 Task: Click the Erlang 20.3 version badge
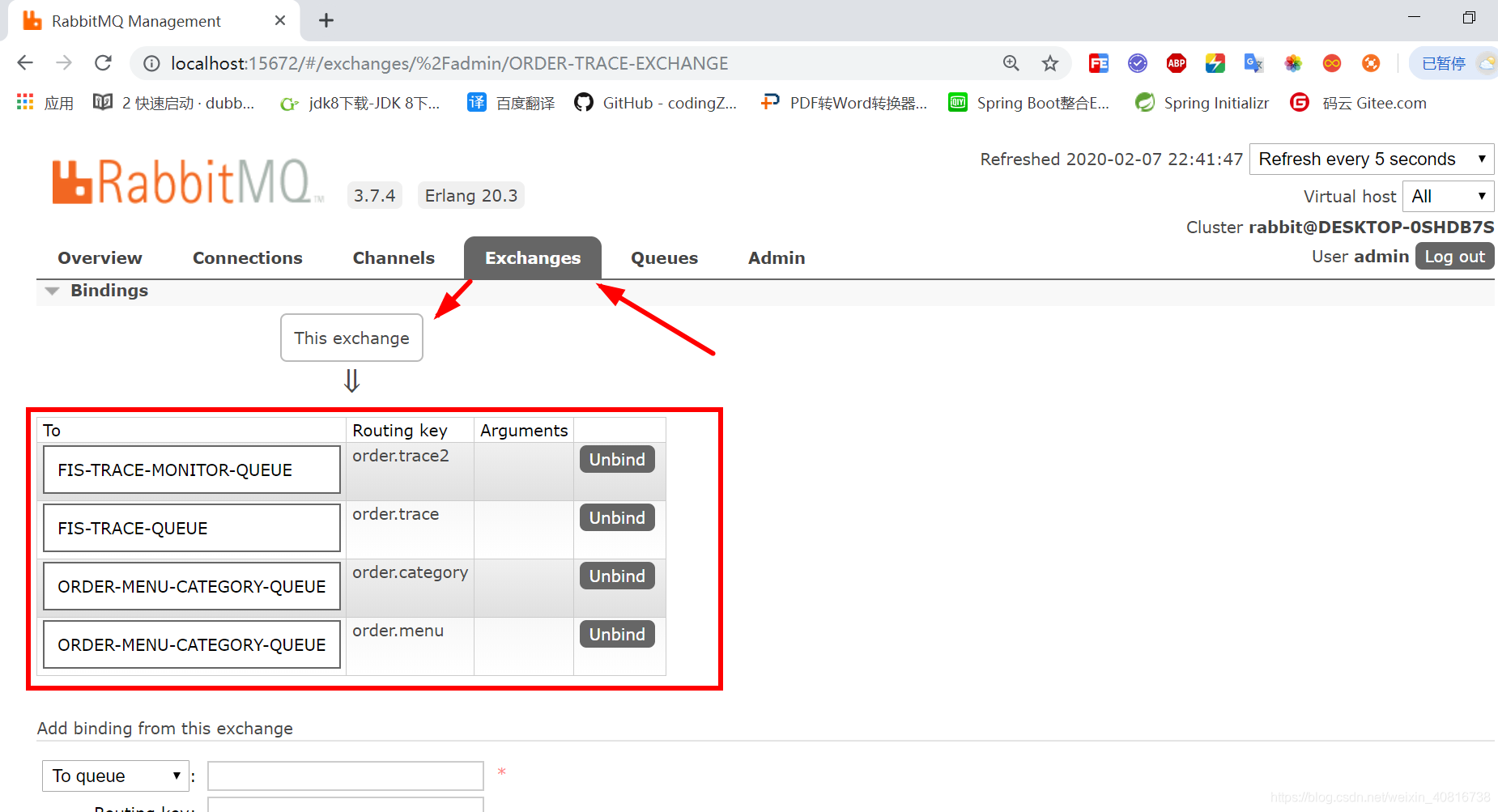coord(471,195)
